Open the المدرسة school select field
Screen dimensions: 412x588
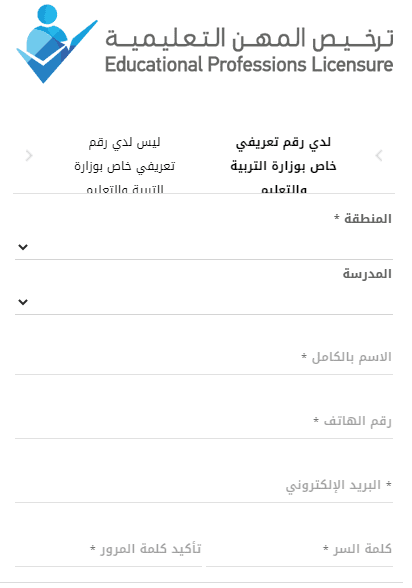(204, 302)
